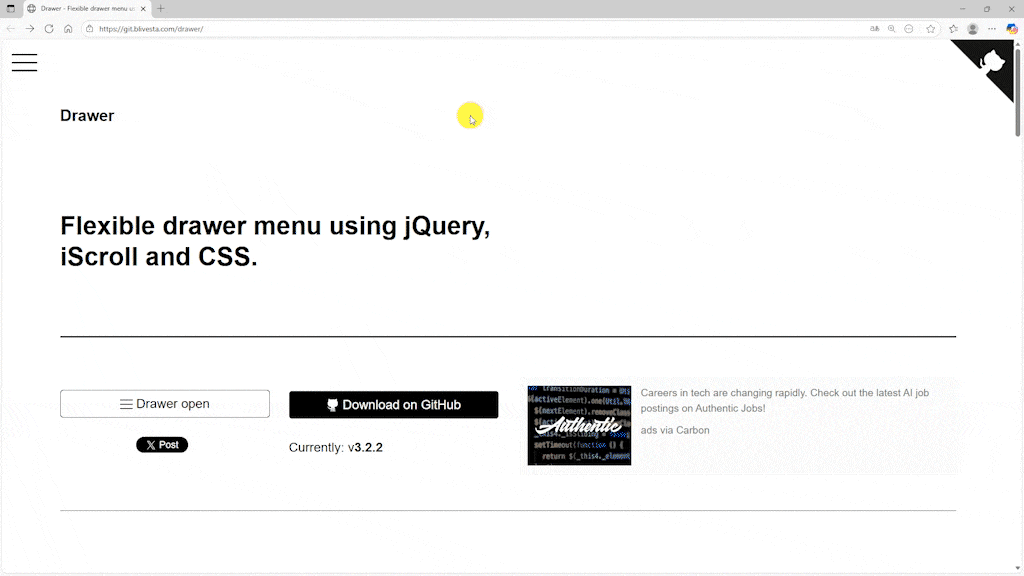Click the X Post share button

click(x=162, y=445)
